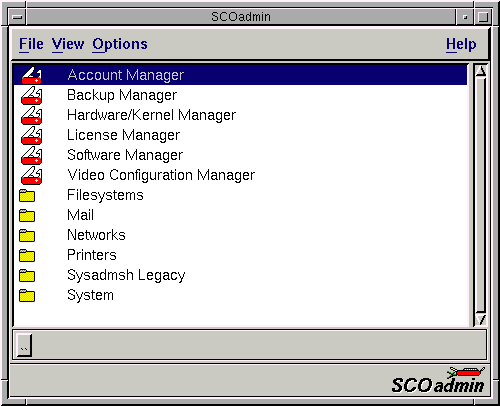Open the File menu
The image size is (500, 406).
31,44
